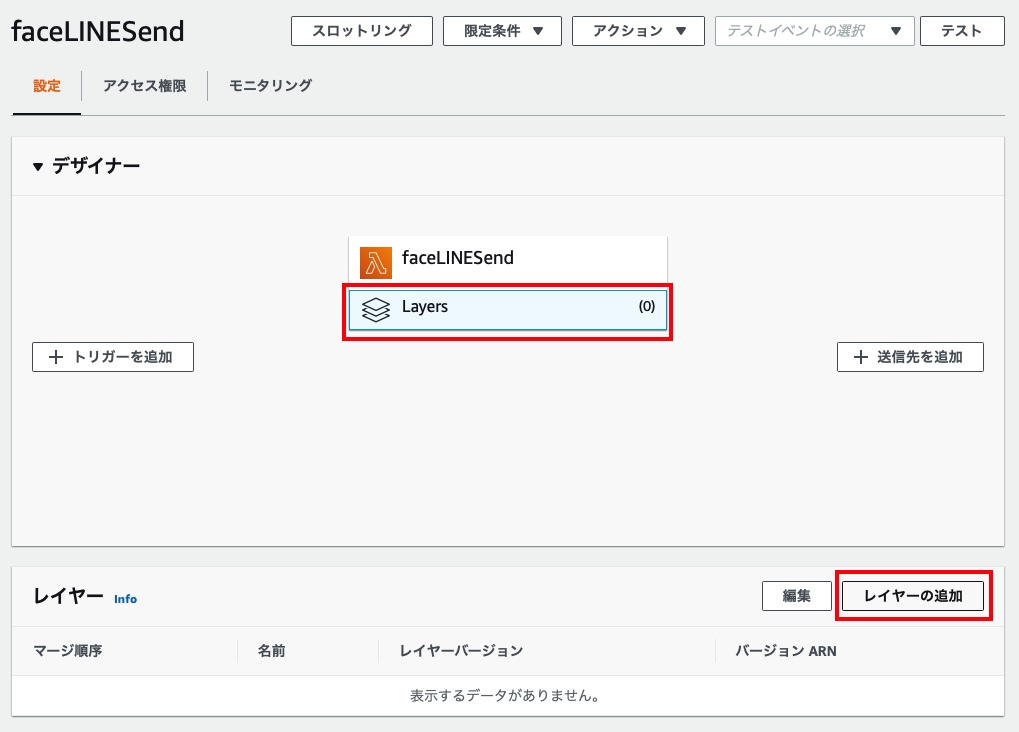Open the Info link beside レイヤー
Image resolution: width=1019 pixels, height=732 pixels.
point(125,599)
